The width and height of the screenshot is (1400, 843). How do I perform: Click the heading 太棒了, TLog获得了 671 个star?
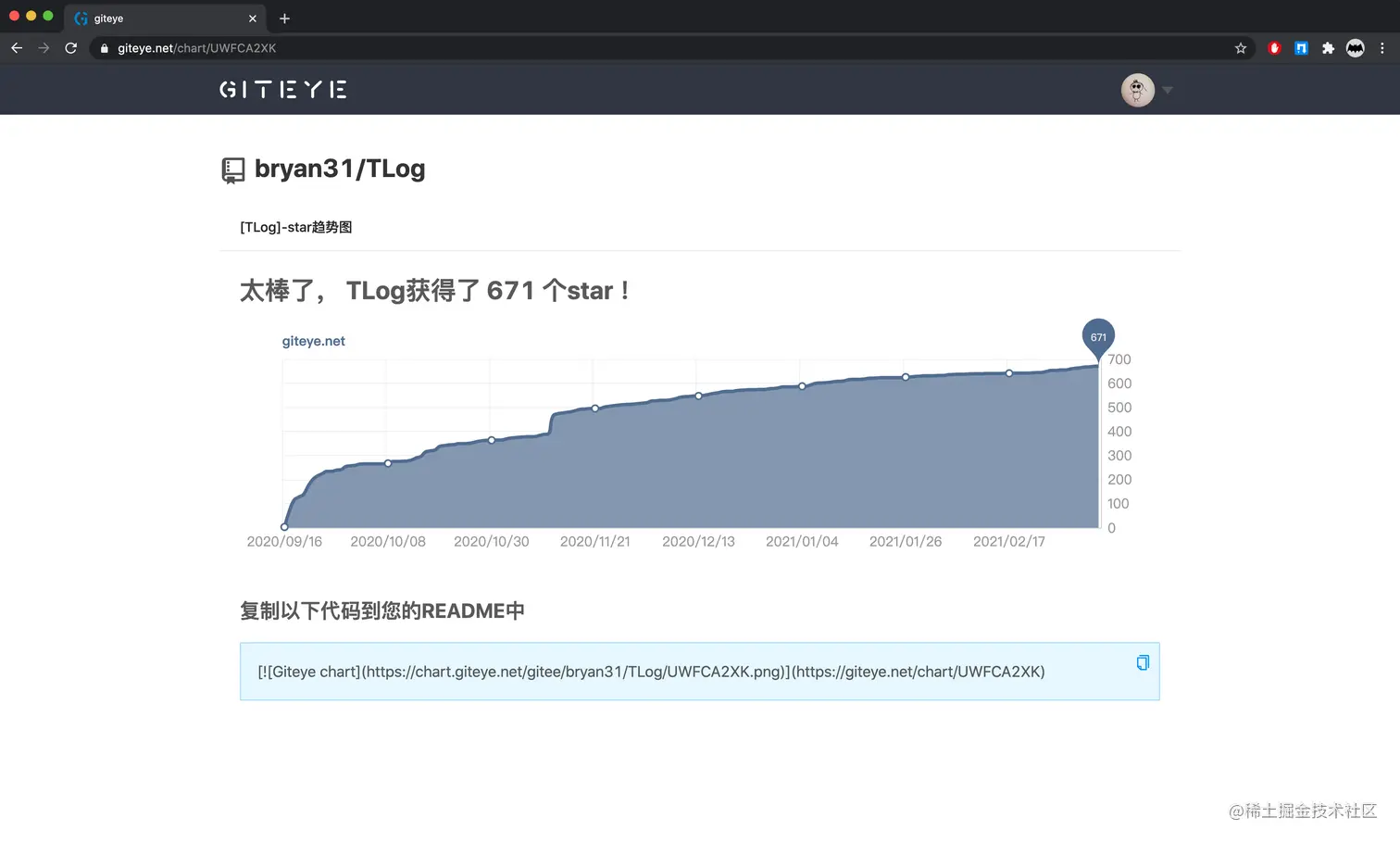click(435, 291)
